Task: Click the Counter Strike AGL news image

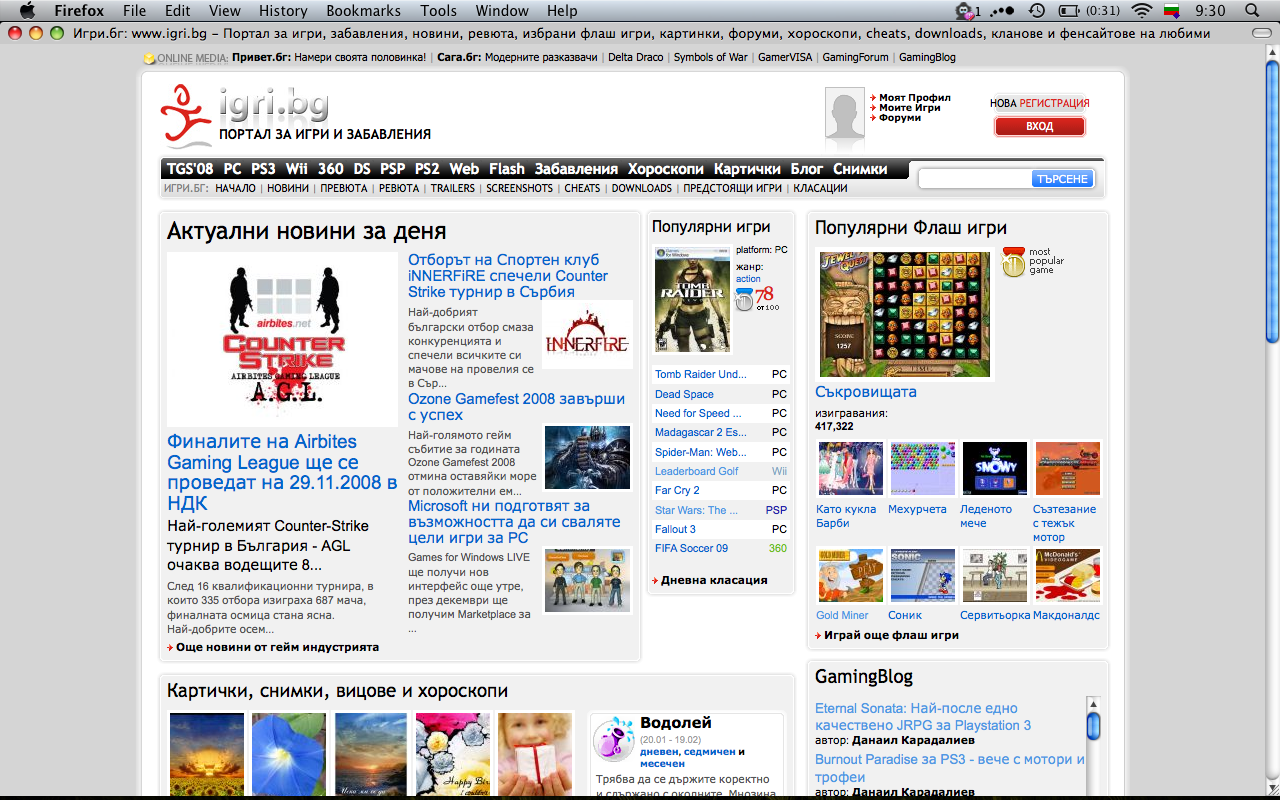Action: pos(282,339)
